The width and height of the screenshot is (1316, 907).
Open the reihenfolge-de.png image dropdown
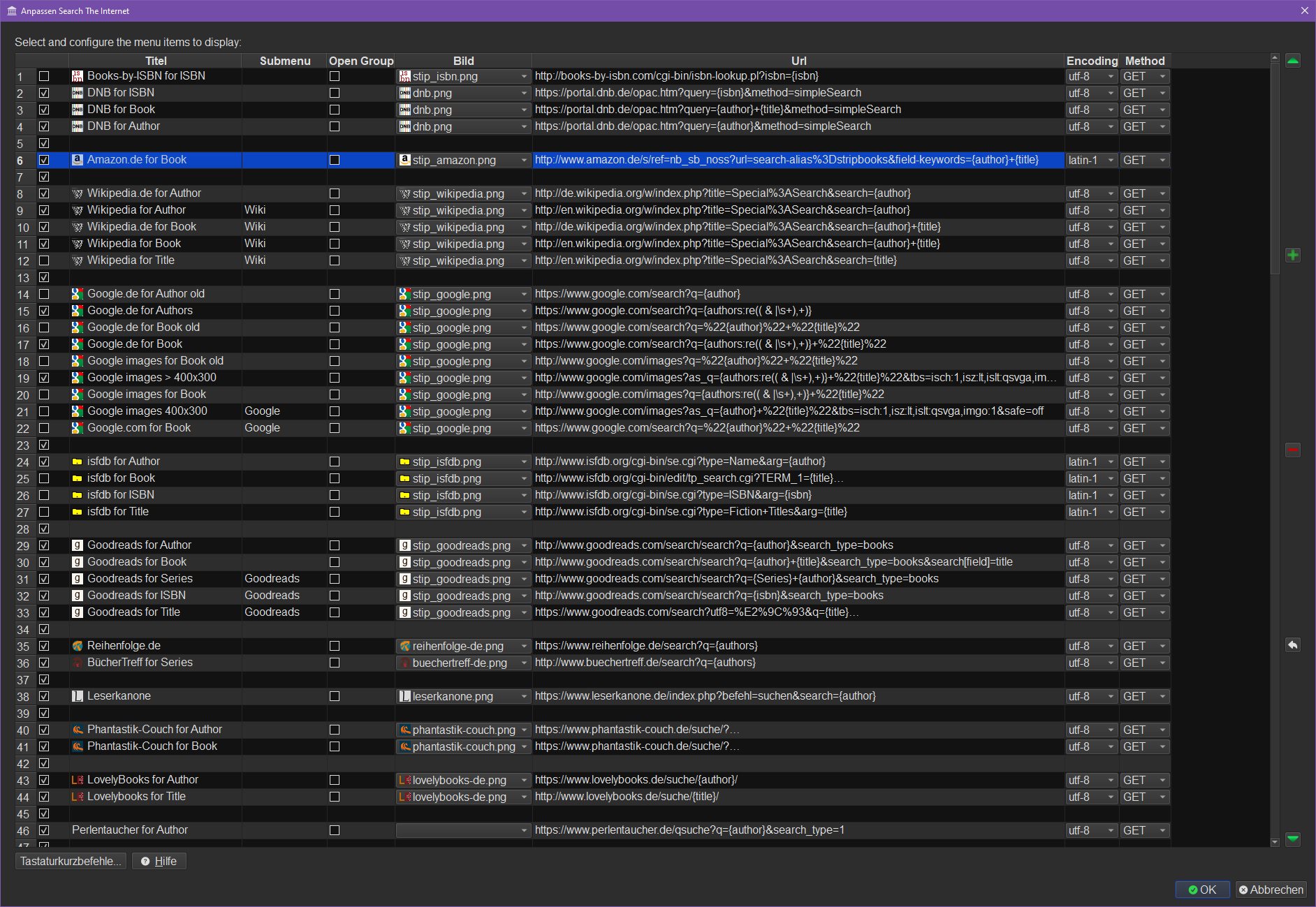(x=463, y=646)
